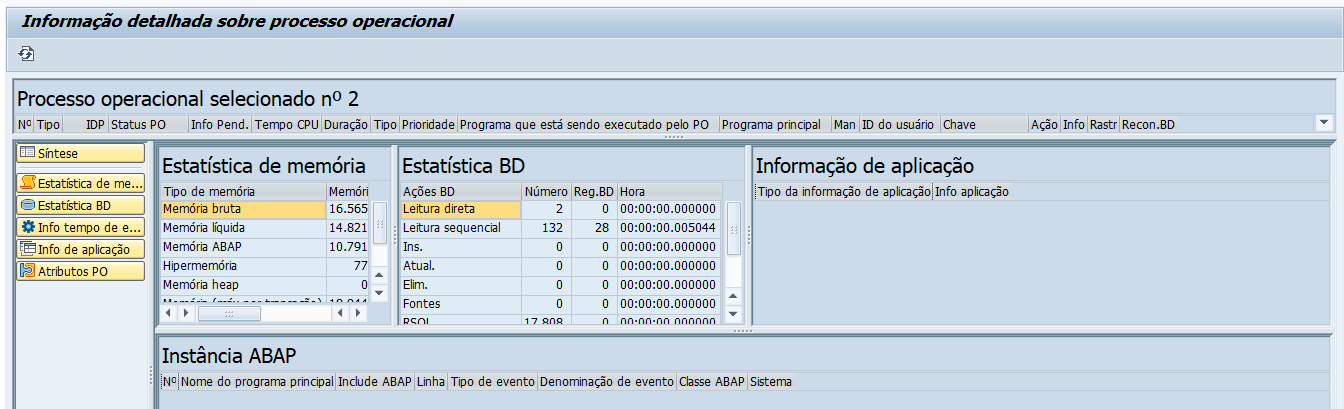Open the dropdown arrow beside Recon.BD columns
This screenshot has width=1344, height=409.
(1324, 122)
